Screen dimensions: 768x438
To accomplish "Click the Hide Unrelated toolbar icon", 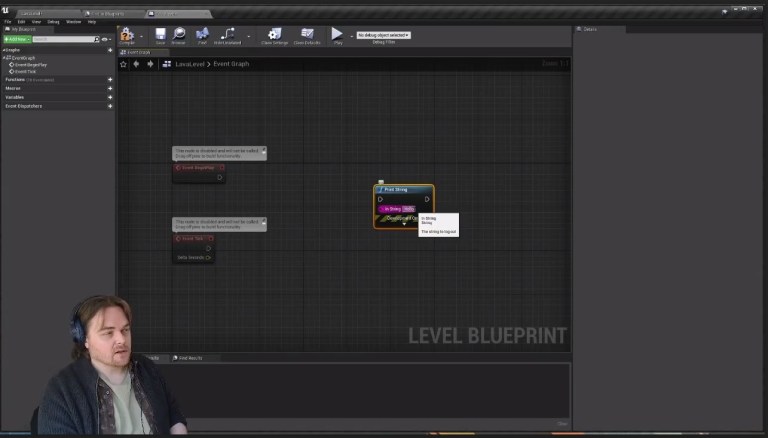I will 227,34.
